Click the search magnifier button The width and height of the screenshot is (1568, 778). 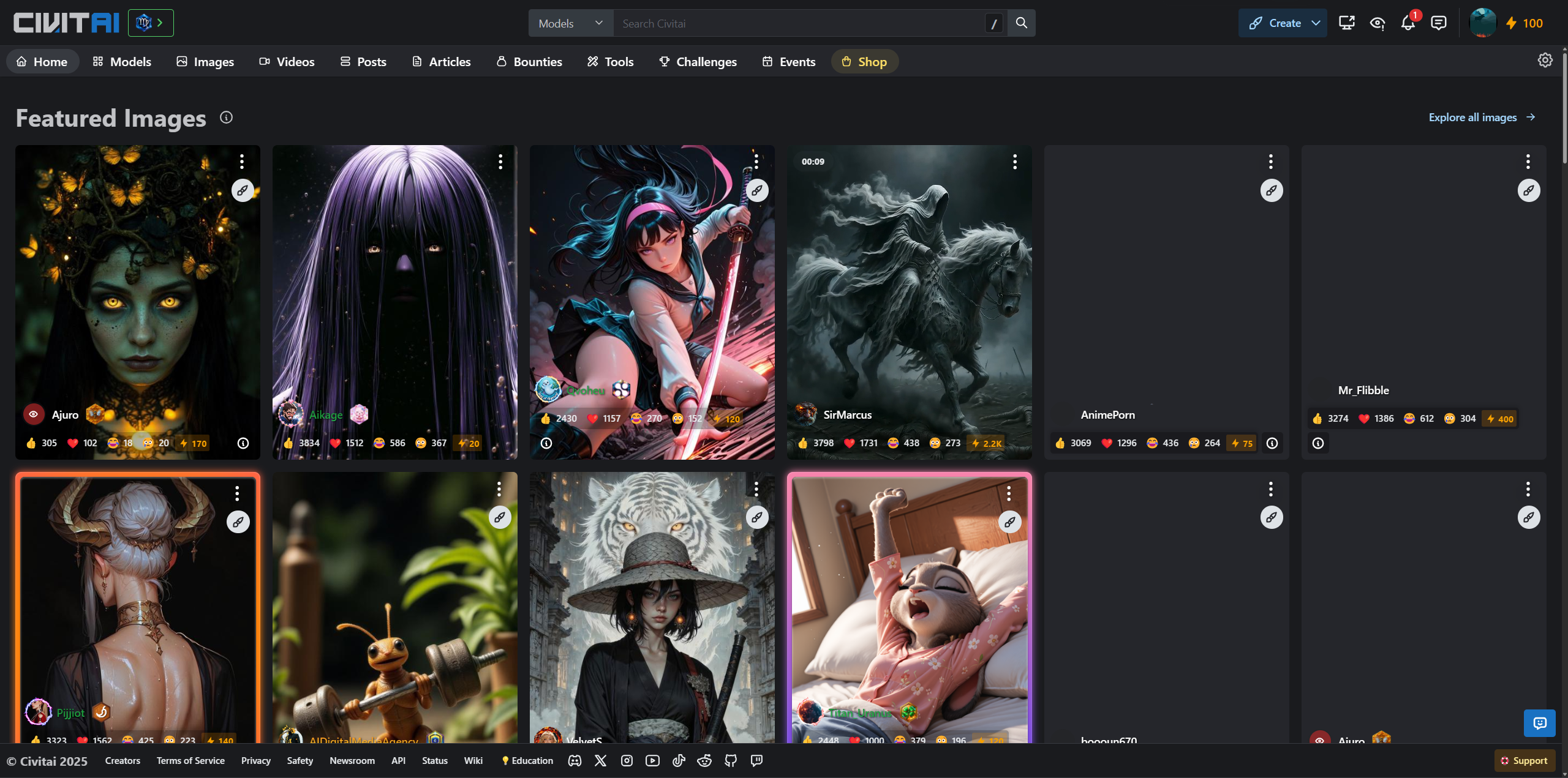click(x=1021, y=23)
